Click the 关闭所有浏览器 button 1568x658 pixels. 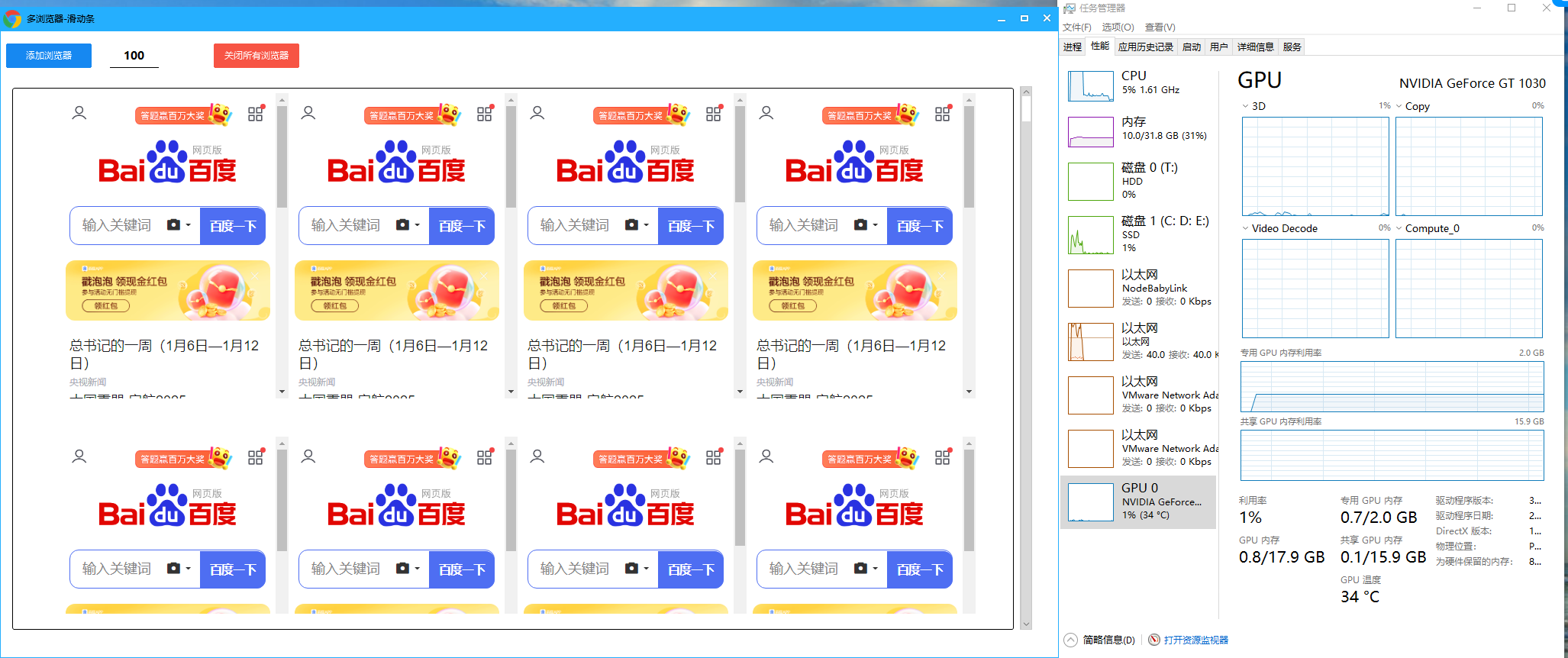[x=256, y=56]
